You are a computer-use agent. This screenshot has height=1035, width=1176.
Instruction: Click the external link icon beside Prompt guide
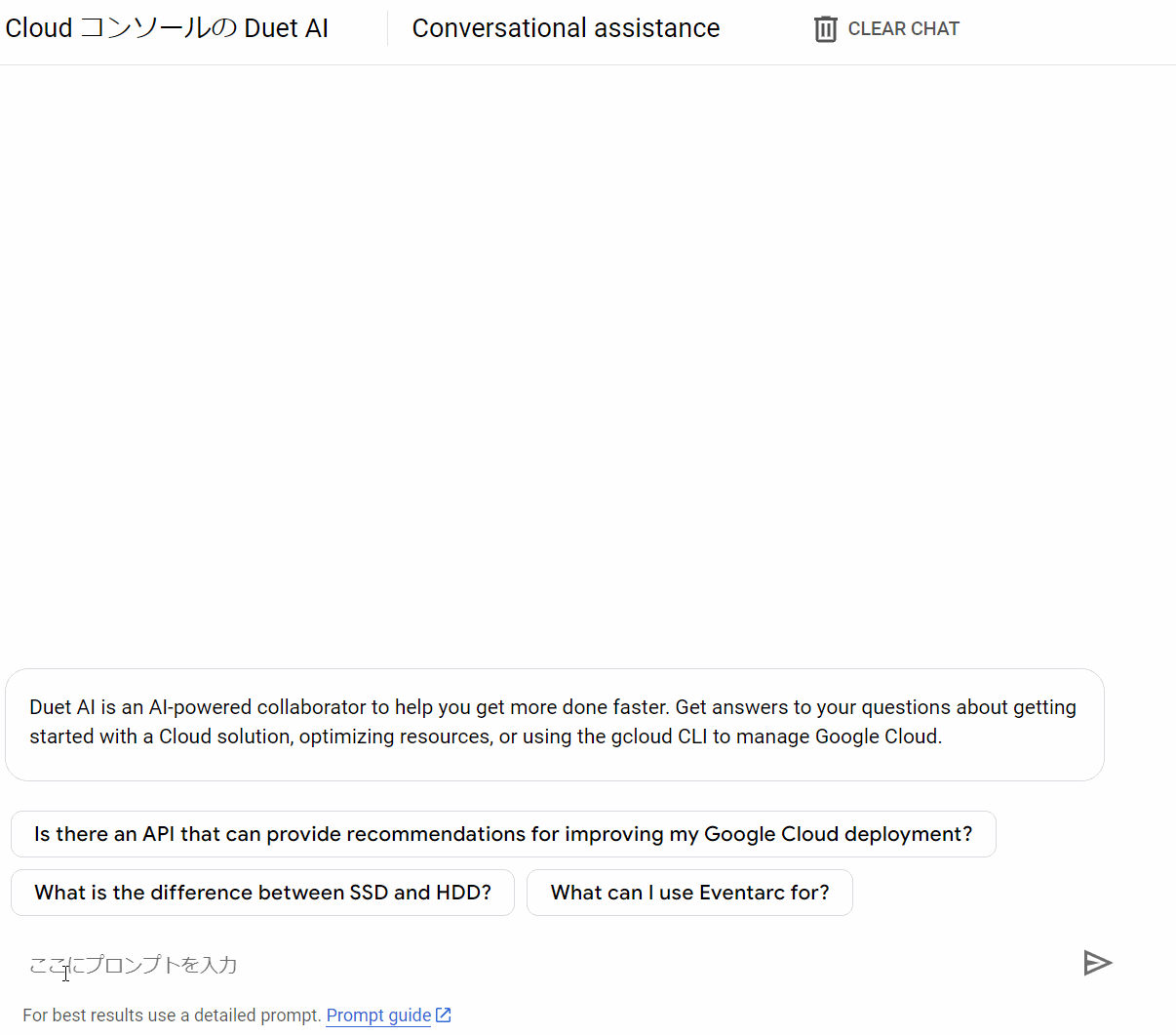444,1015
